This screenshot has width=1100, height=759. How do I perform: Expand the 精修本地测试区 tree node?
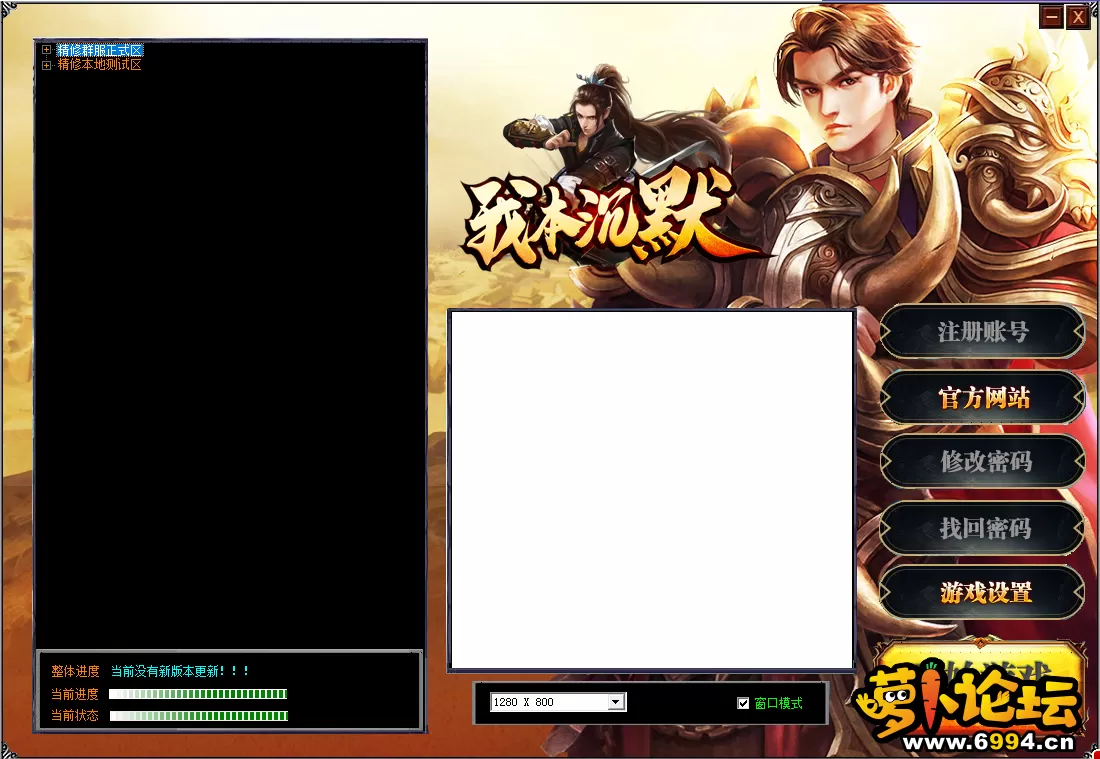[46, 65]
